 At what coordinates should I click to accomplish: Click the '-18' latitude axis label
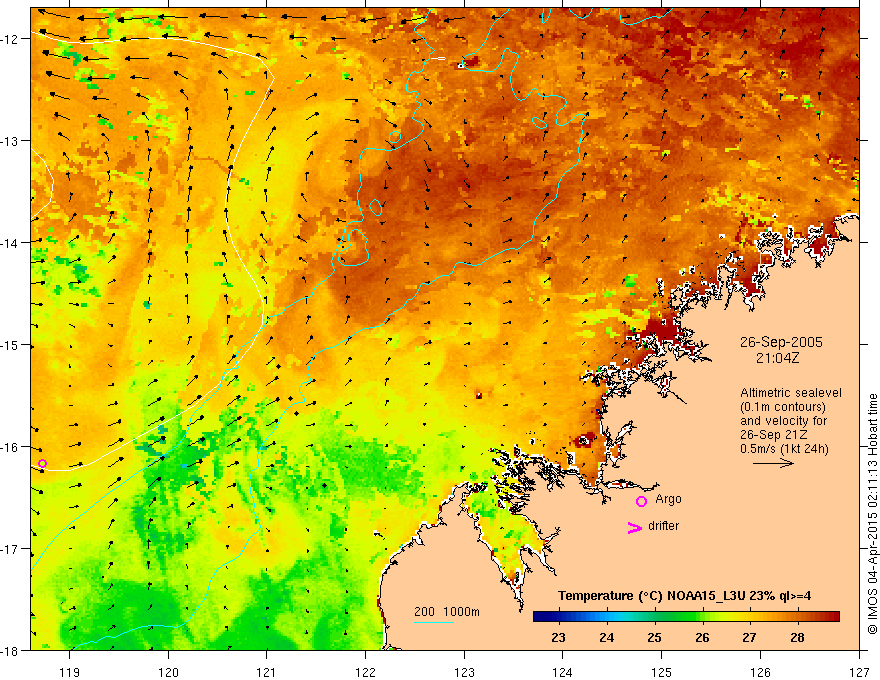(x=11, y=651)
